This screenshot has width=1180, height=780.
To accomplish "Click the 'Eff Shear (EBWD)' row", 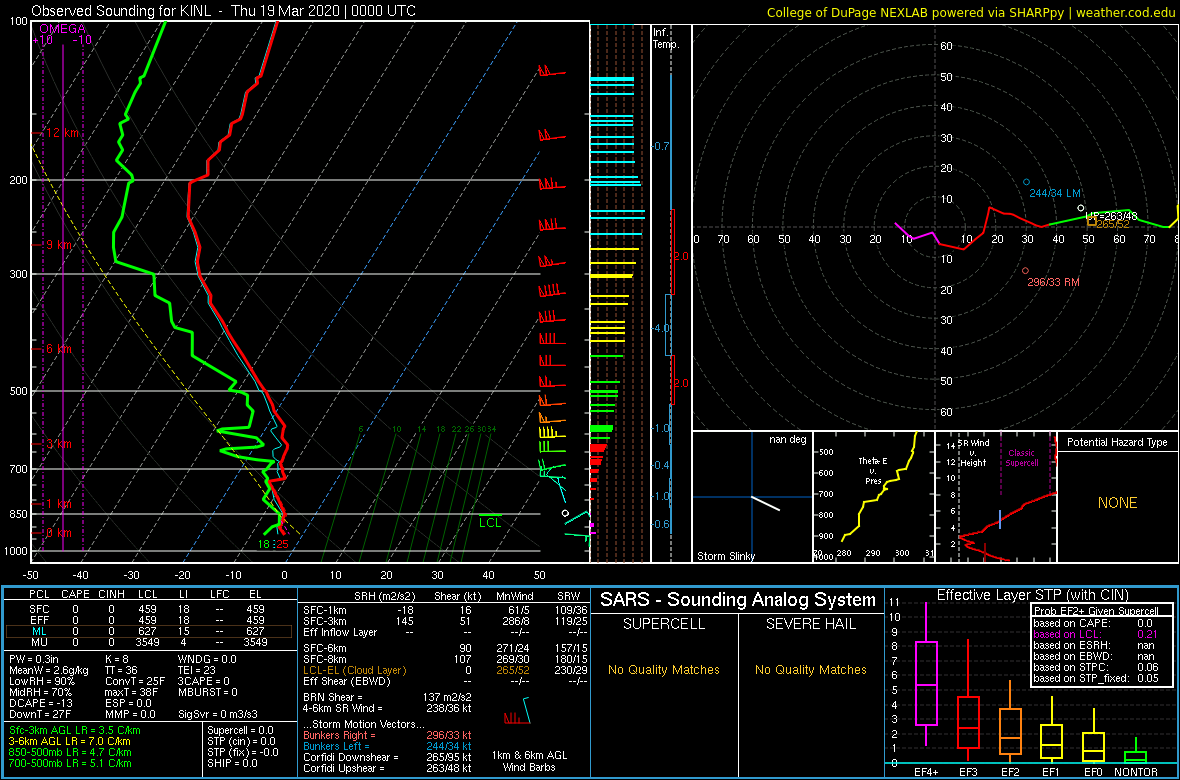I will click(448, 681).
